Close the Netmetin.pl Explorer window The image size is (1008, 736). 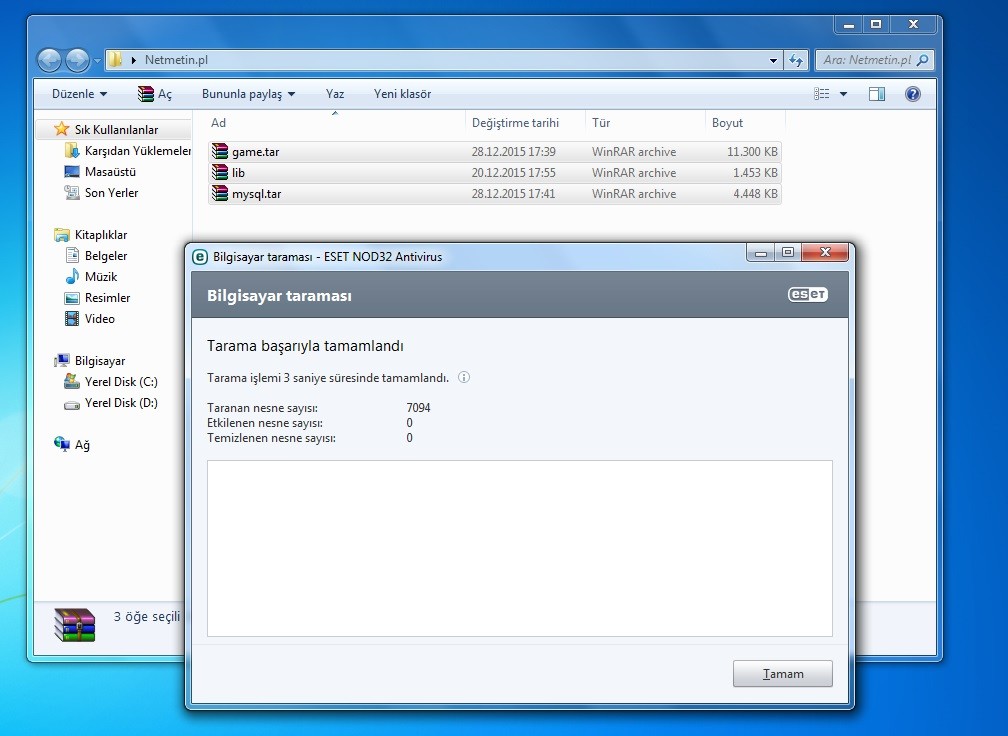point(913,24)
